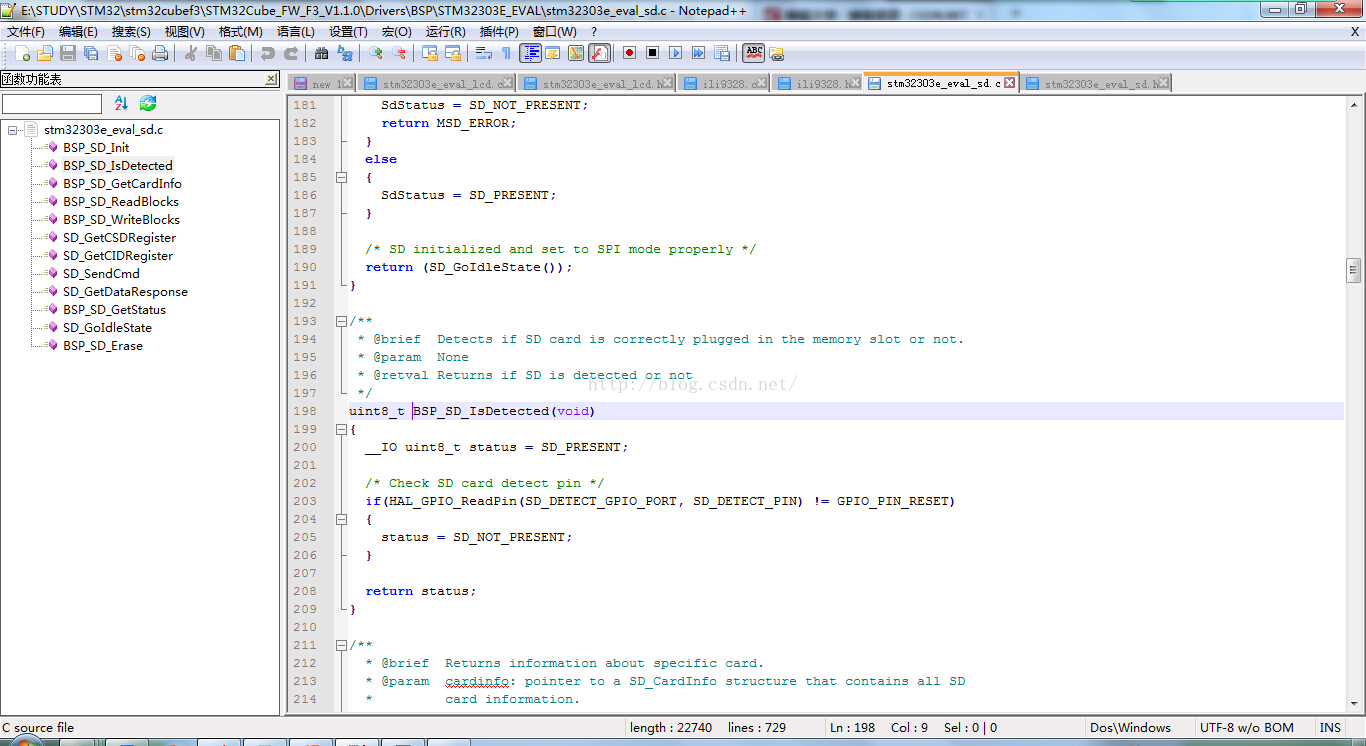Open Find with the binoculars icon
This screenshot has height=746, width=1366.
321,53
